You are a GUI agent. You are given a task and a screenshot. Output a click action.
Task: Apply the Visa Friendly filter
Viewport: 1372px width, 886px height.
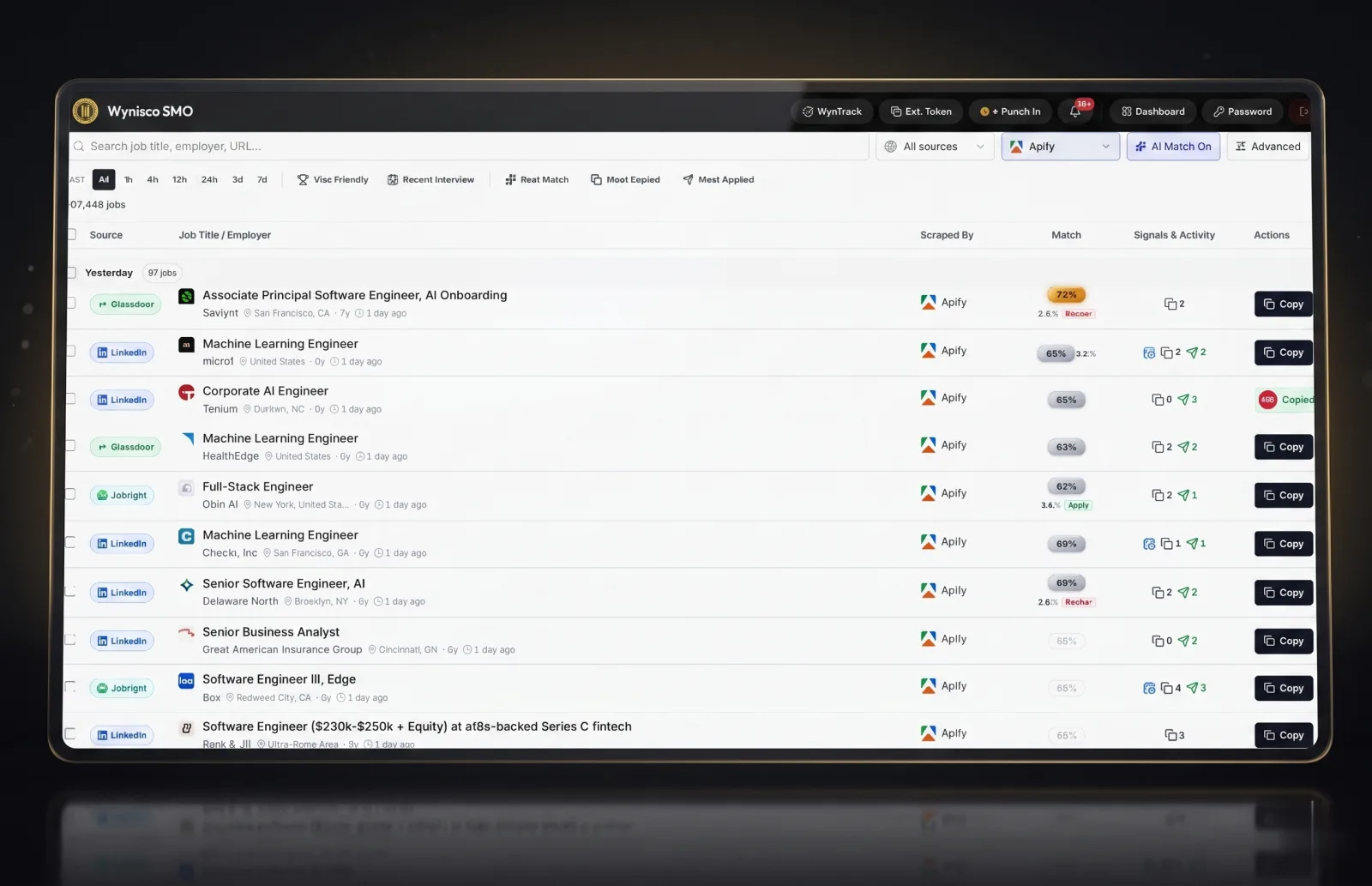333,179
